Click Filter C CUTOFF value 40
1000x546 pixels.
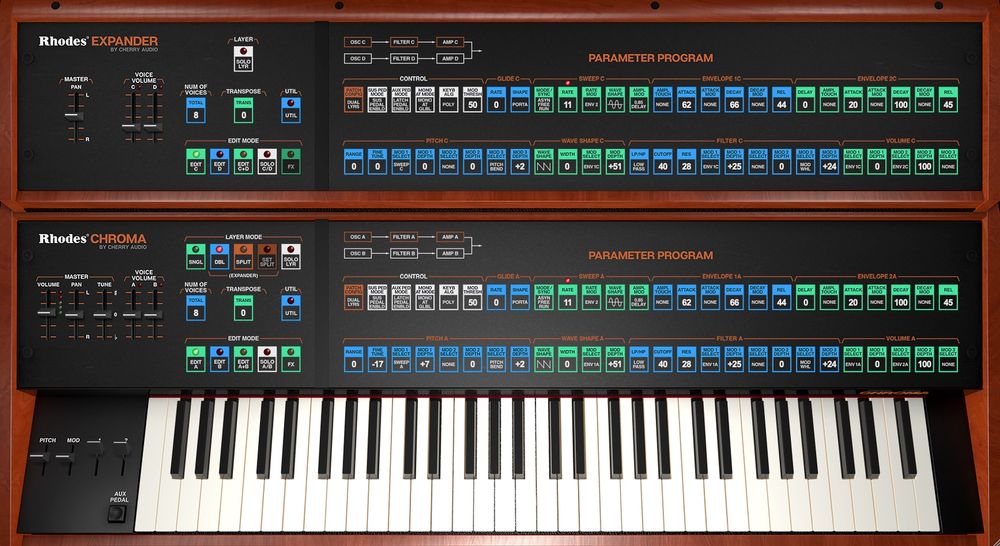click(x=663, y=160)
